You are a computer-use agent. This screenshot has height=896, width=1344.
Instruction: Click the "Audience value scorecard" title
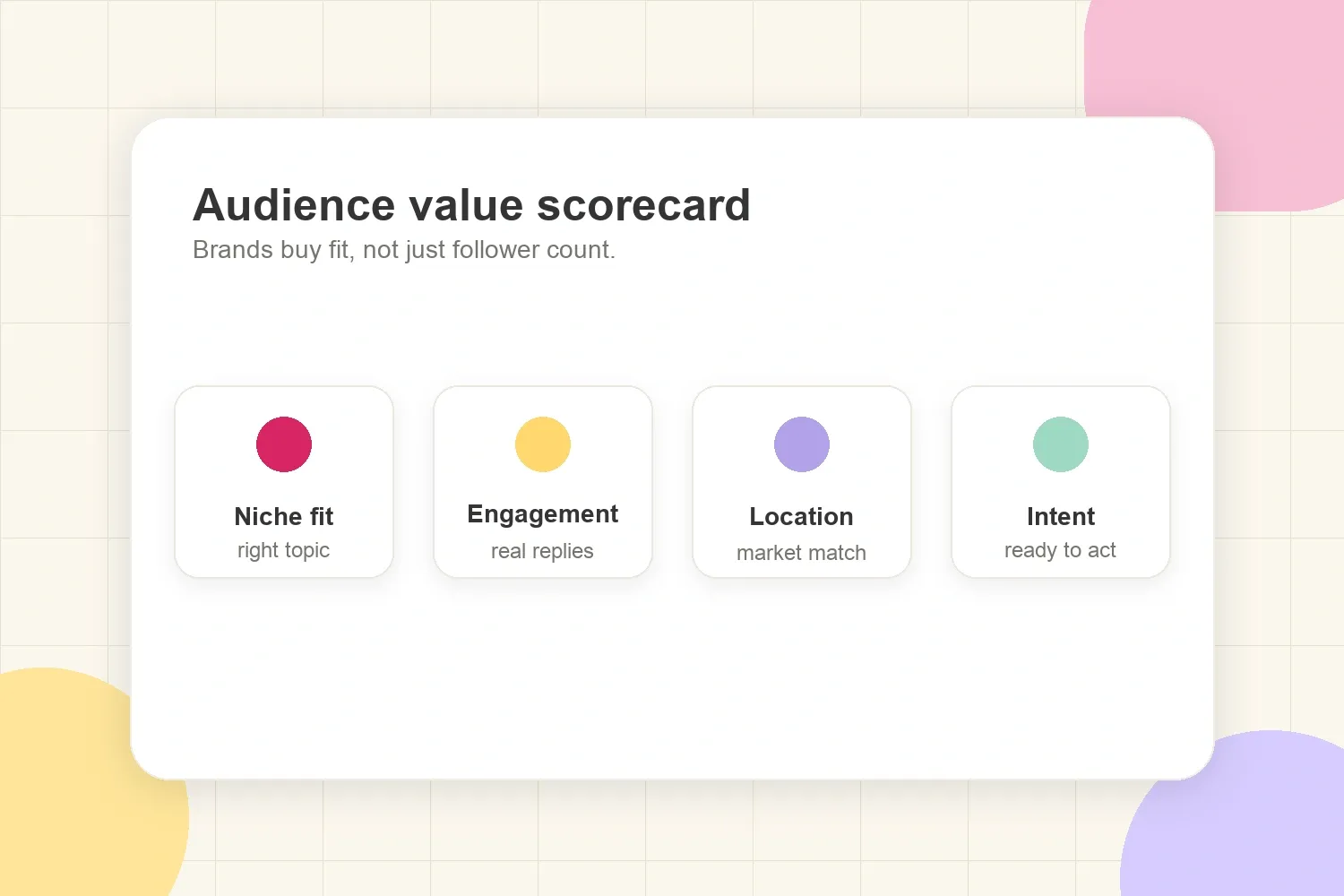coord(471,205)
